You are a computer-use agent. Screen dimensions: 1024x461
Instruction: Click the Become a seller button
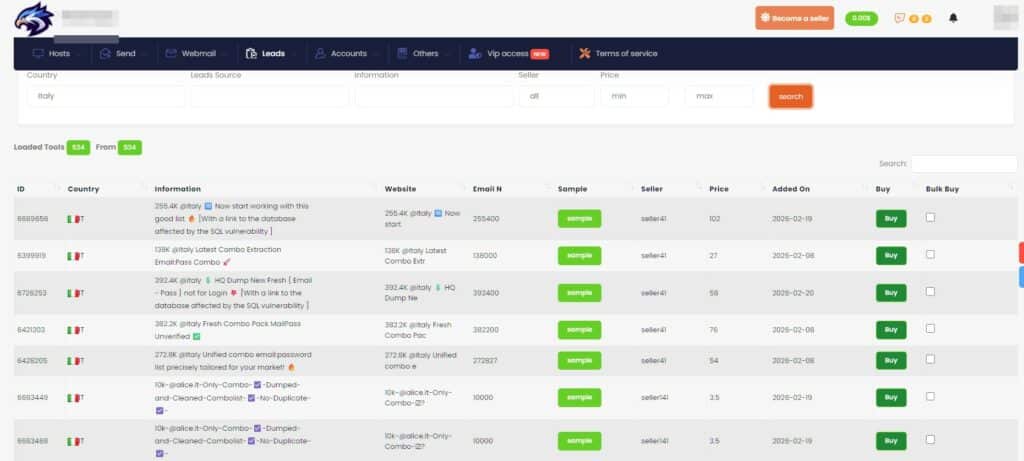coord(794,18)
